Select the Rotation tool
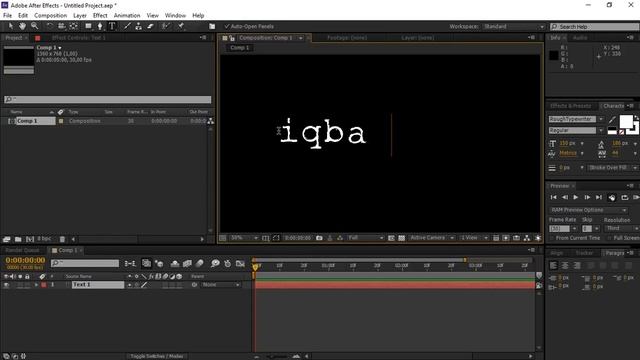The height and width of the screenshot is (360, 640). pyautogui.click(x=49, y=26)
